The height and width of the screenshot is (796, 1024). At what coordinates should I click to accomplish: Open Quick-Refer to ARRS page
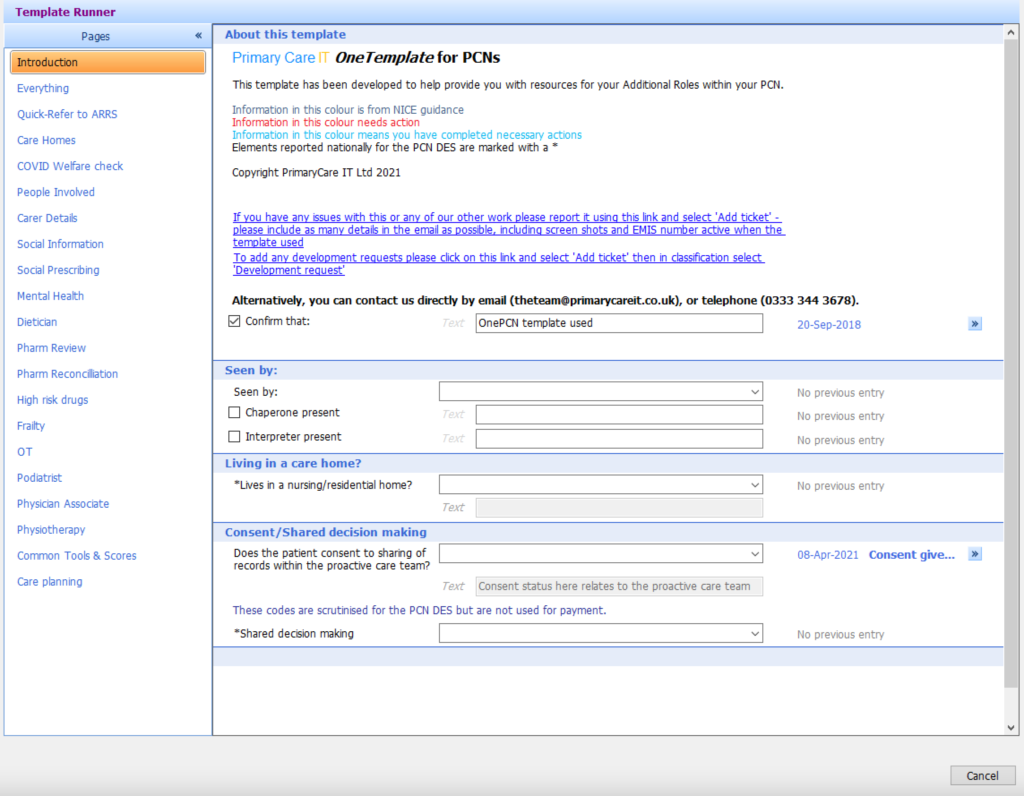tap(67, 114)
